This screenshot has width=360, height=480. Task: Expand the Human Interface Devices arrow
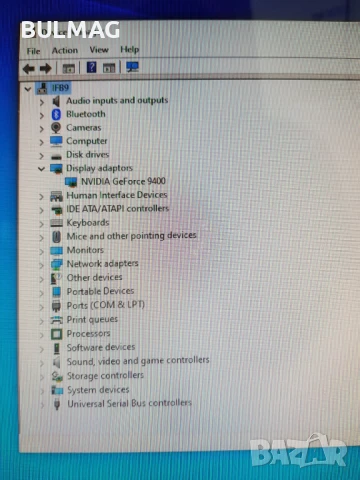tap(42, 197)
